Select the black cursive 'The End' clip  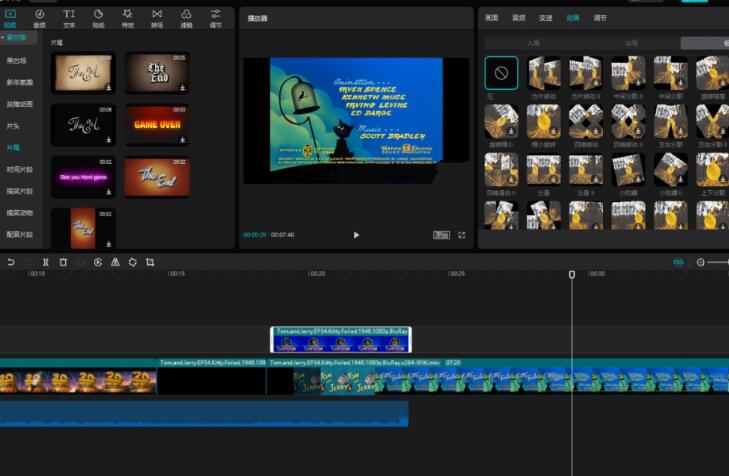pos(83,125)
